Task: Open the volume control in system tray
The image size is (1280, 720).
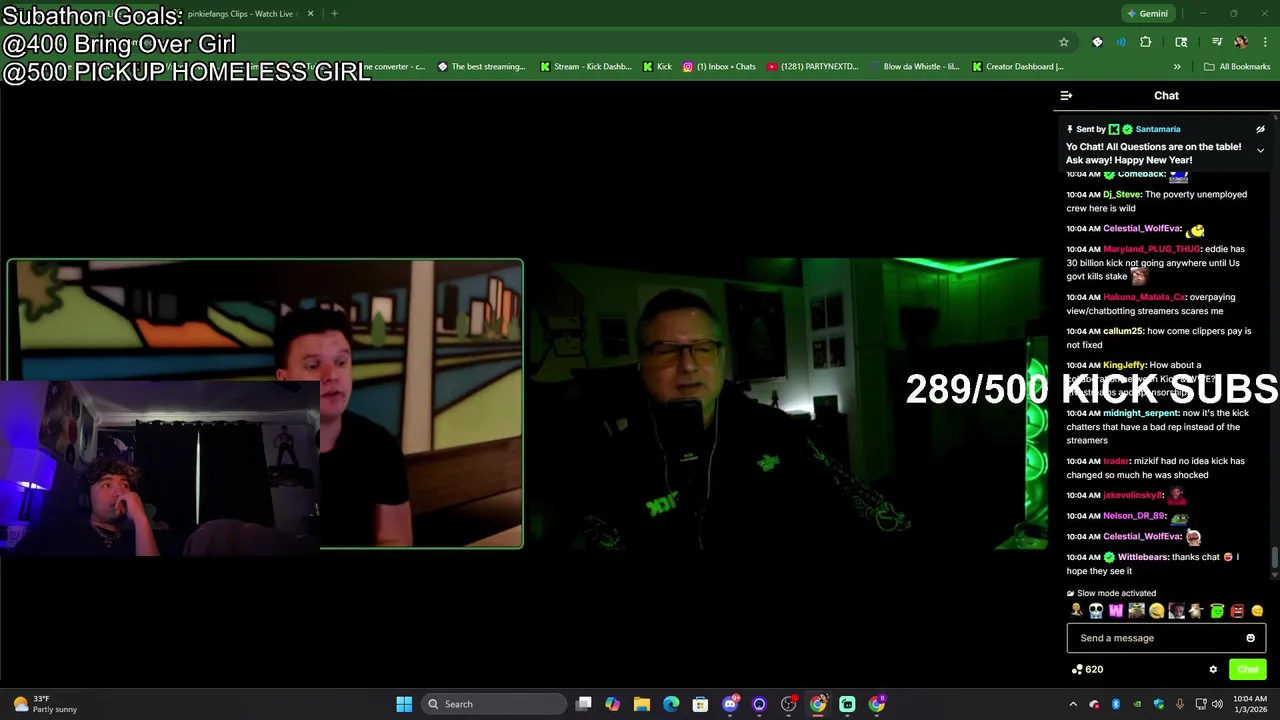Action: click(x=1217, y=704)
